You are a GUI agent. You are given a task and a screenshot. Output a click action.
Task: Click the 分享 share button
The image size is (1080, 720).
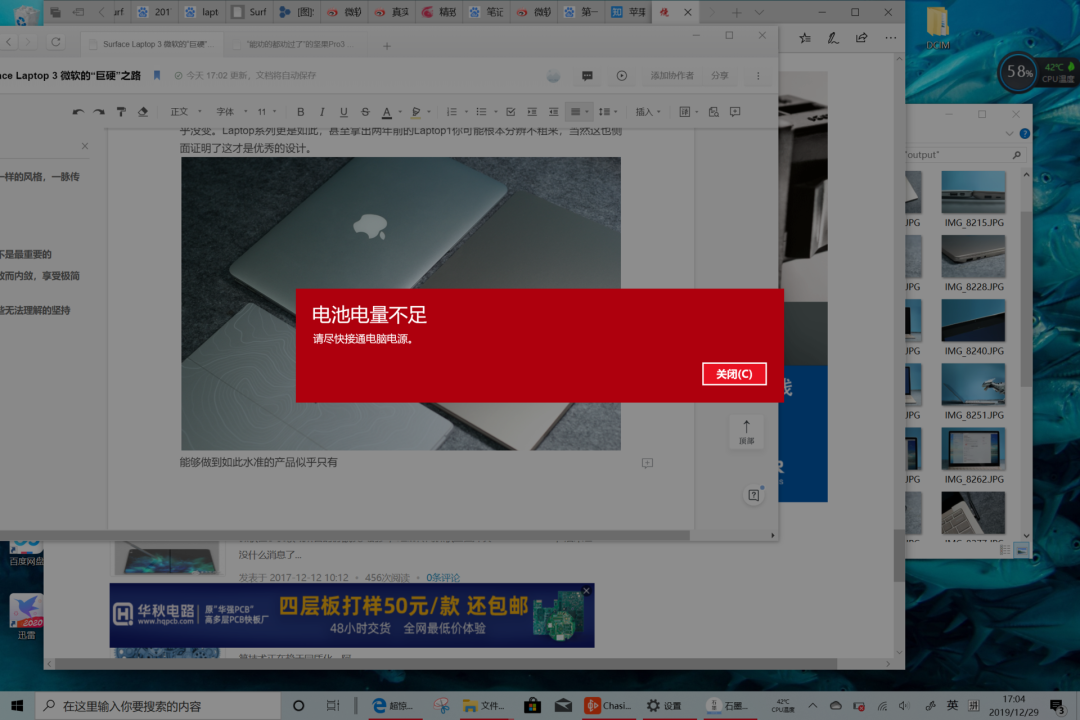[720, 76]
